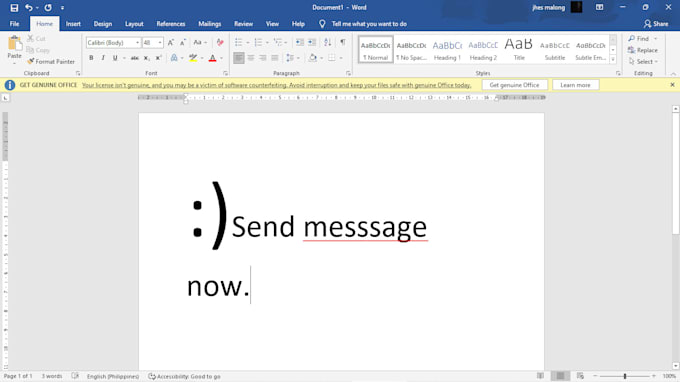This screenshot has width=680, height=382.
Task: Increase font size with Grow Font
Action: pyautogui.click(x=171, y=42)
